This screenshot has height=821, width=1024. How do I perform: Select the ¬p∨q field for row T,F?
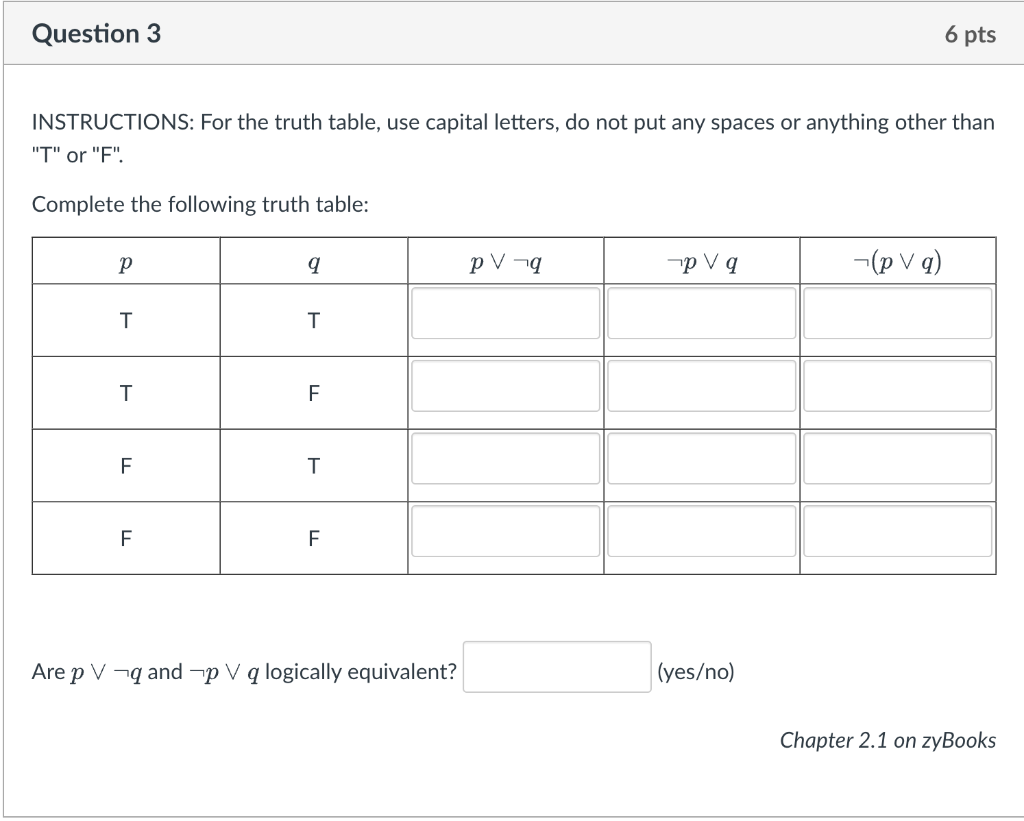[701, 386]
